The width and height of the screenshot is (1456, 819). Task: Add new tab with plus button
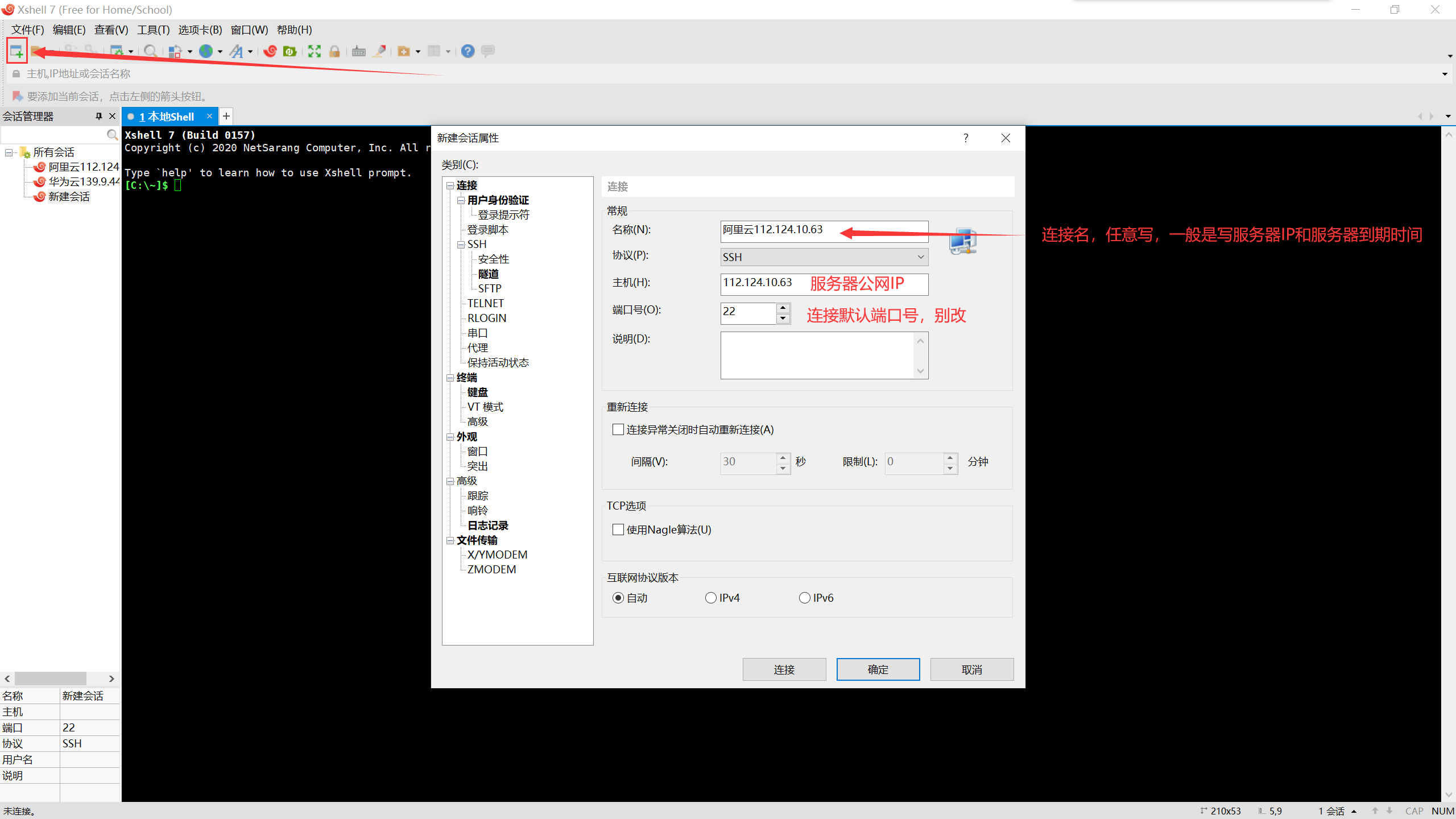point(226,116)
